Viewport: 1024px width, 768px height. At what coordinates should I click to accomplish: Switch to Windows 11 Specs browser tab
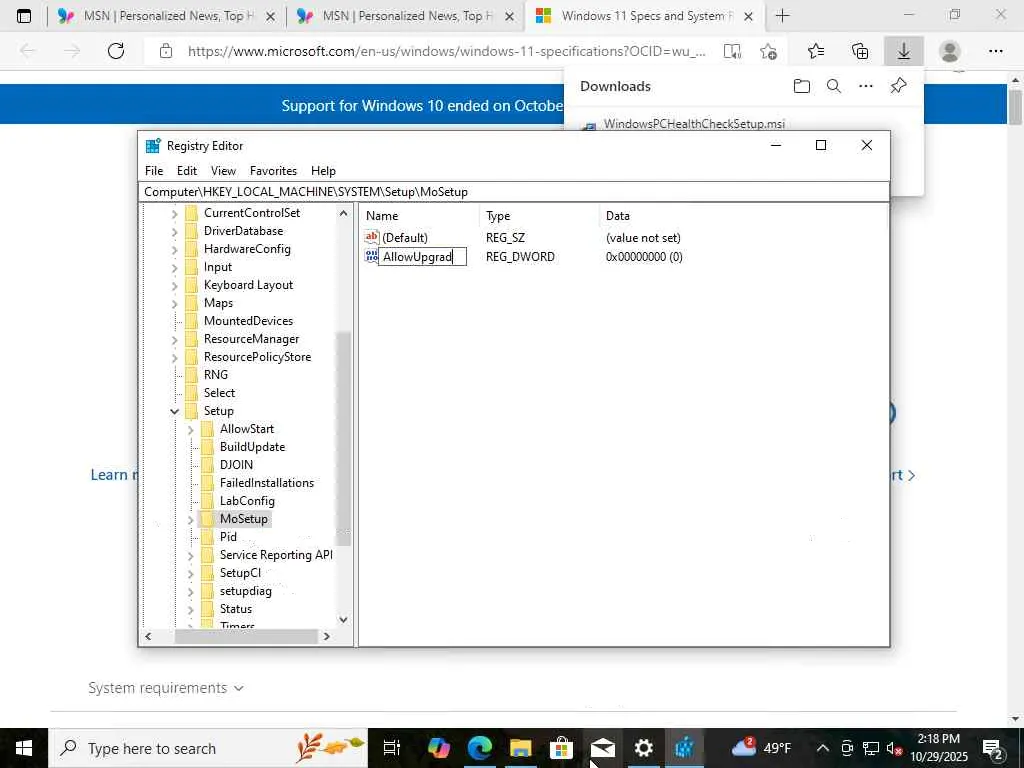(645, 16)
